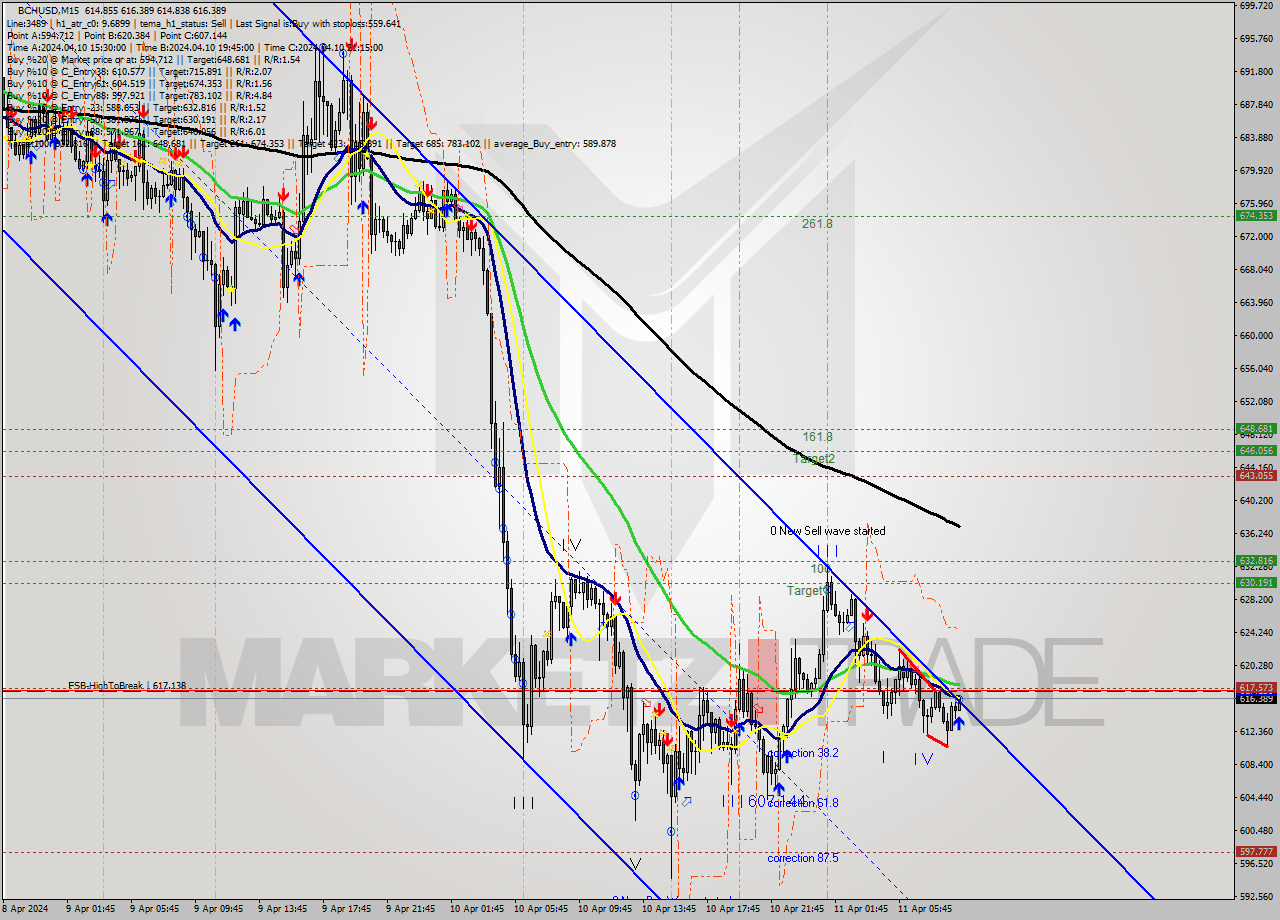Click the 691.800 price axis label
1280x920 pixels.
[1256, 72]
